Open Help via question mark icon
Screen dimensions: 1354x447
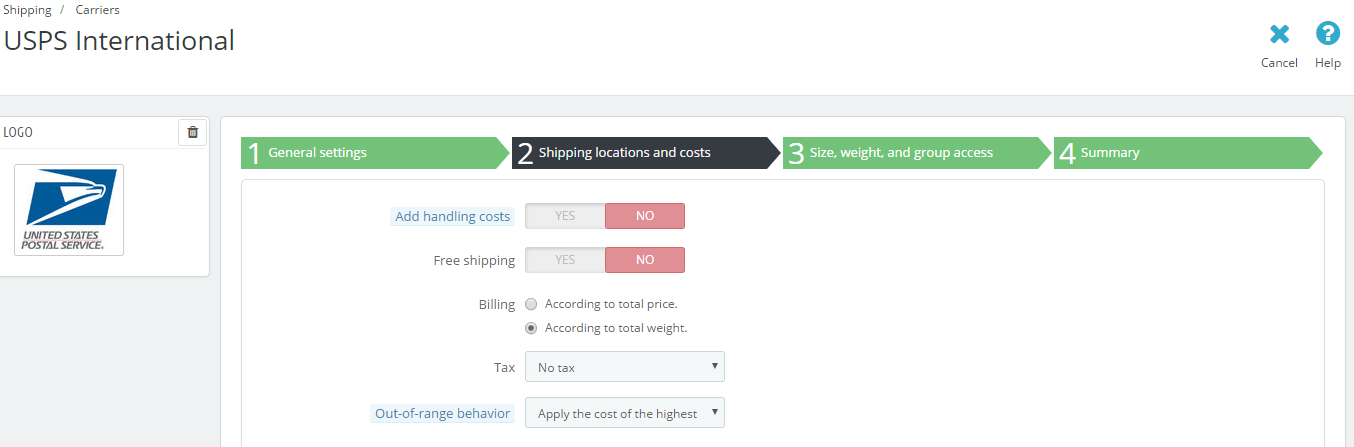pyautogui.click(x=1327, y=35)
